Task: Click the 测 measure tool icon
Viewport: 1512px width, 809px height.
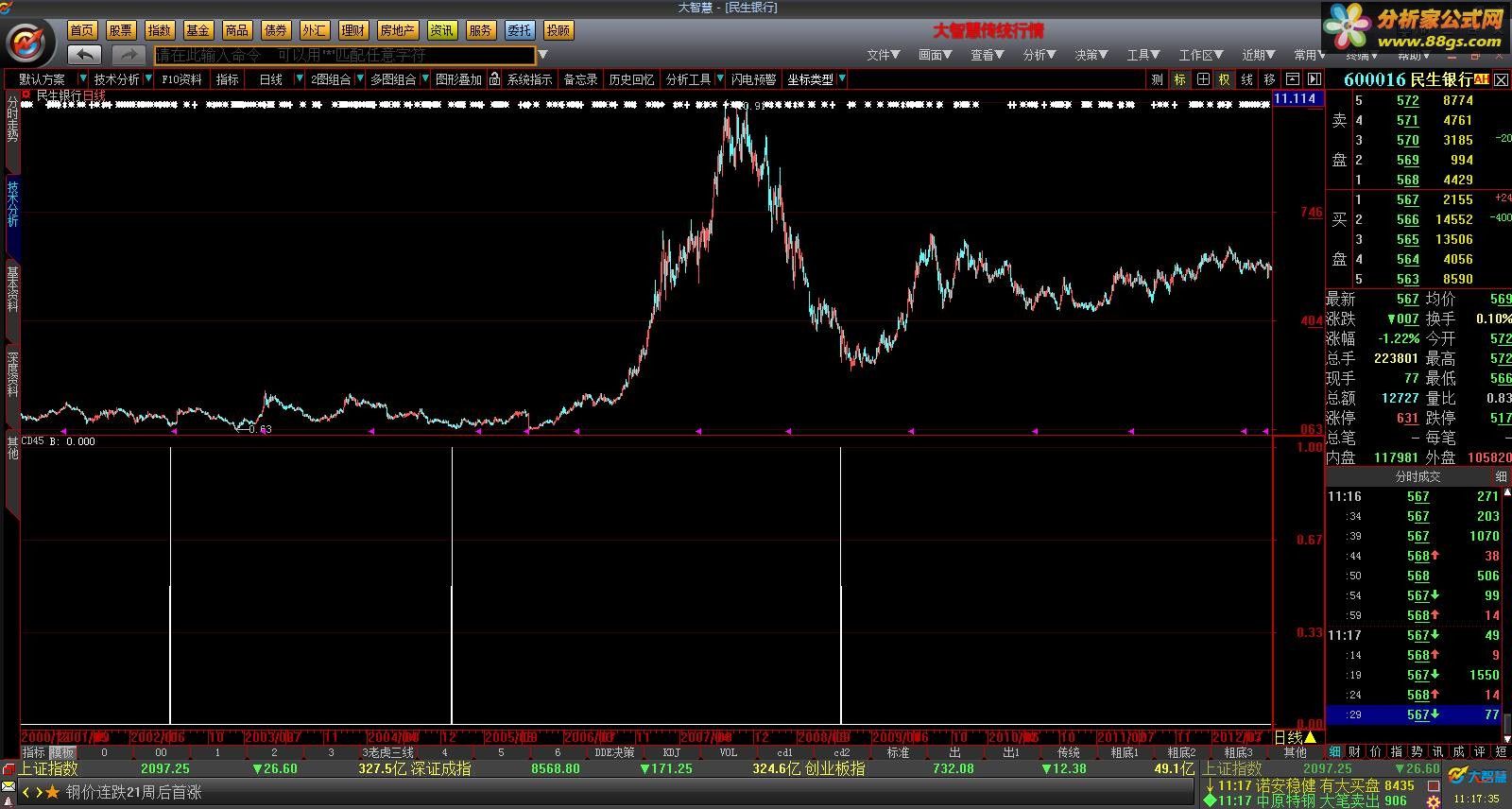Action: [1157, 79]
